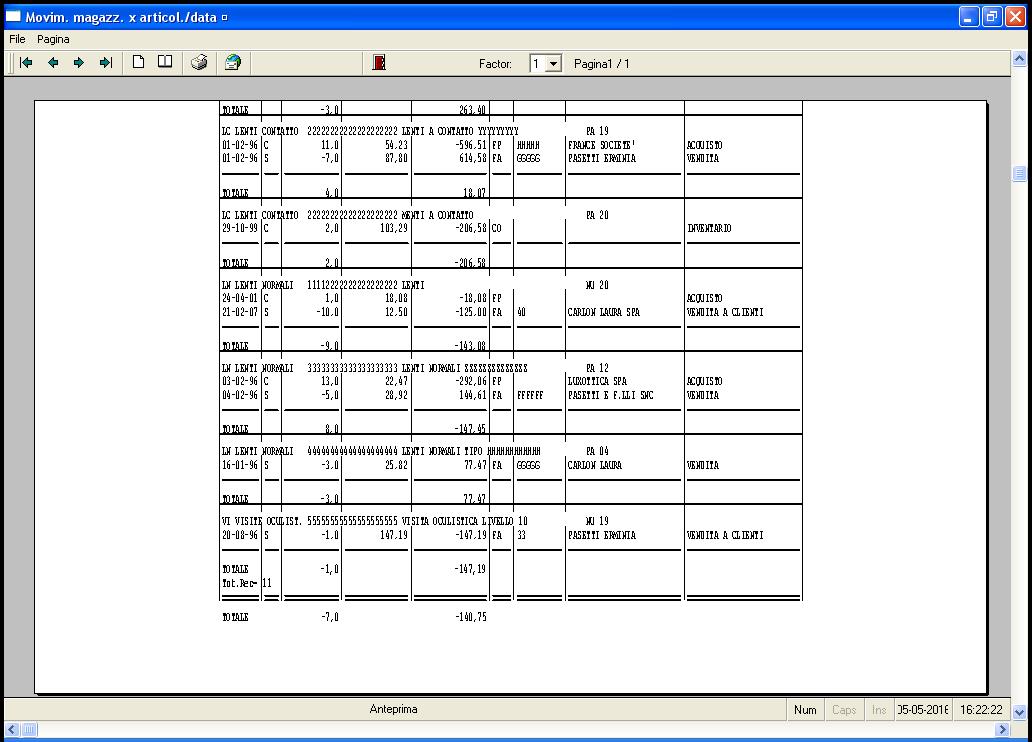Click the Num indicator in status bar
1032x742 pixels.
(x=805, y=710)
